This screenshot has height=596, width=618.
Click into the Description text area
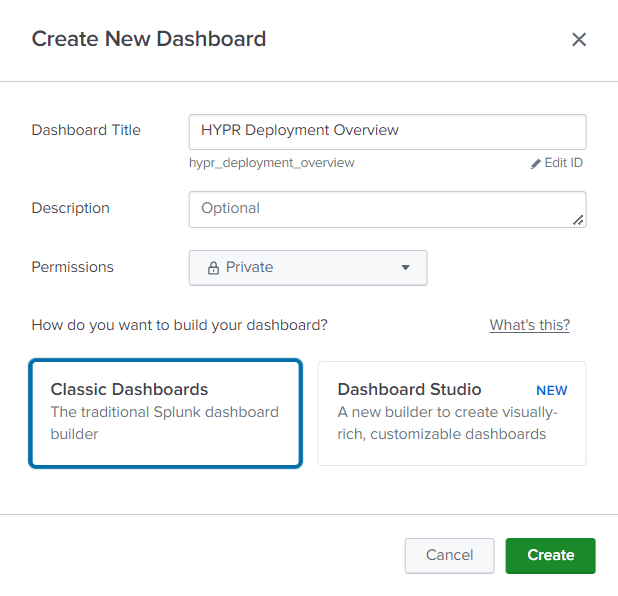[x=387, y=209]
